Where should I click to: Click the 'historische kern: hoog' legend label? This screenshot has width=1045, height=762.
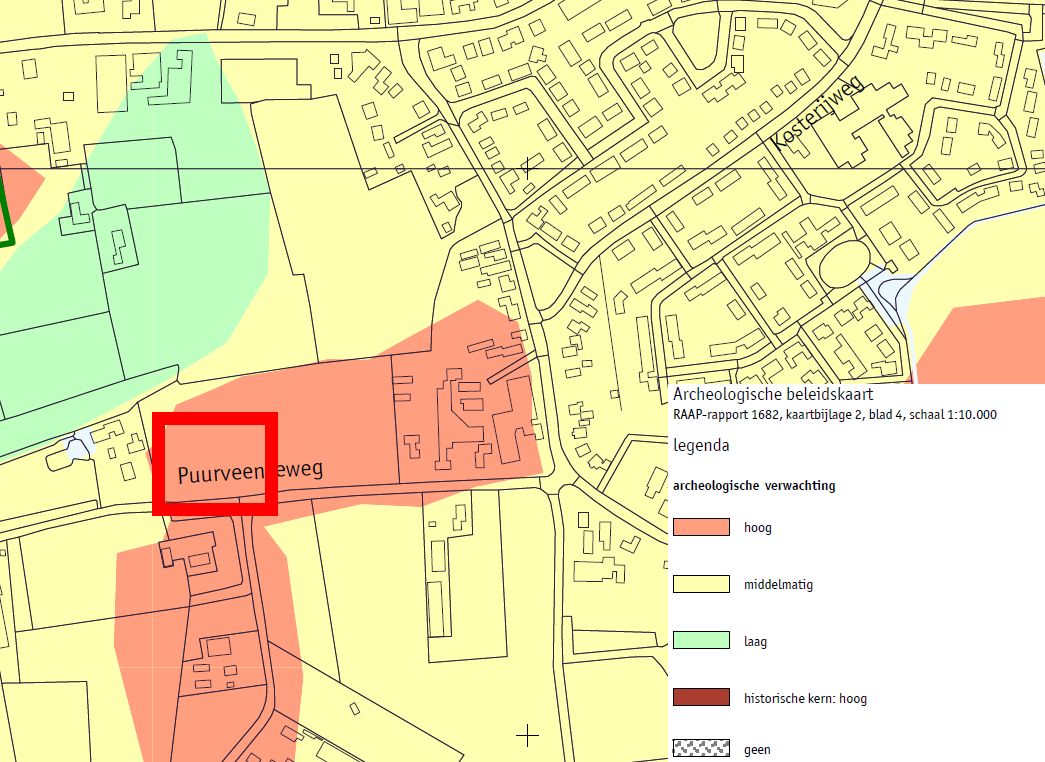pos(805,698)
